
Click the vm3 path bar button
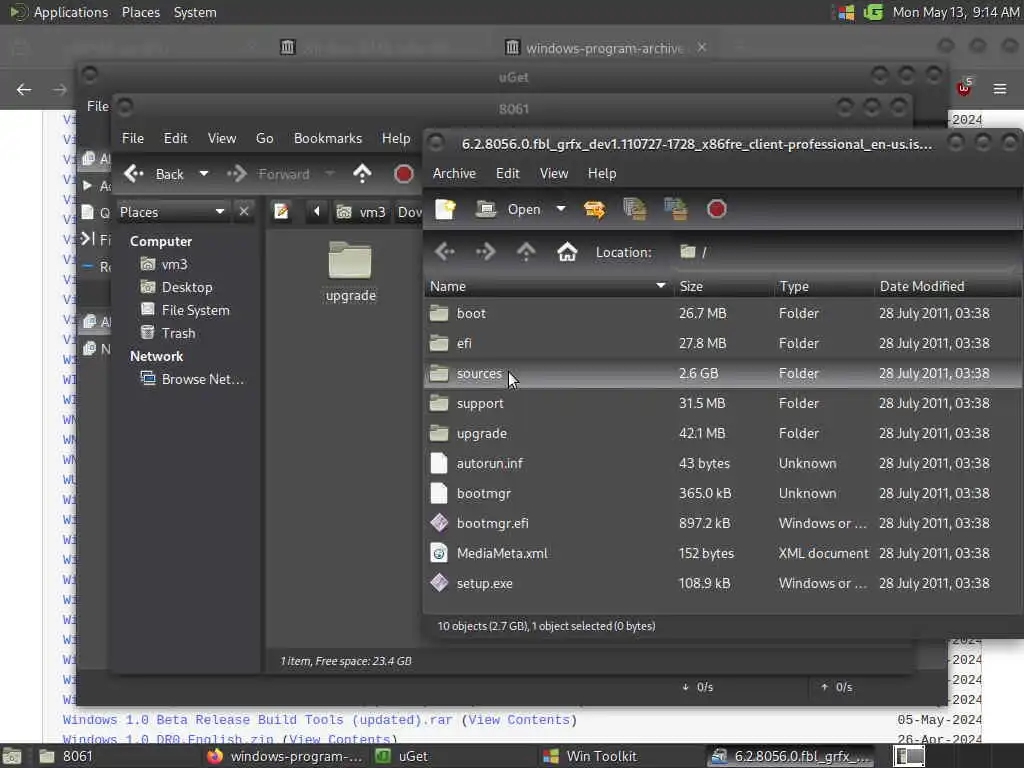click(361, 212)
